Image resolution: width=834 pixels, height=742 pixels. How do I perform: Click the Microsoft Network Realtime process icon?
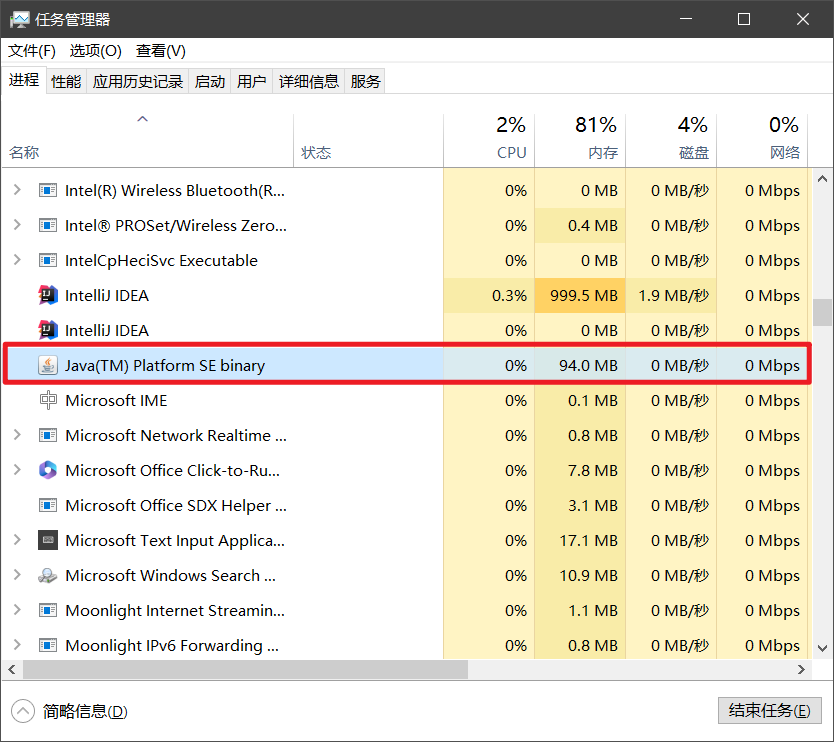click(48, 436)
